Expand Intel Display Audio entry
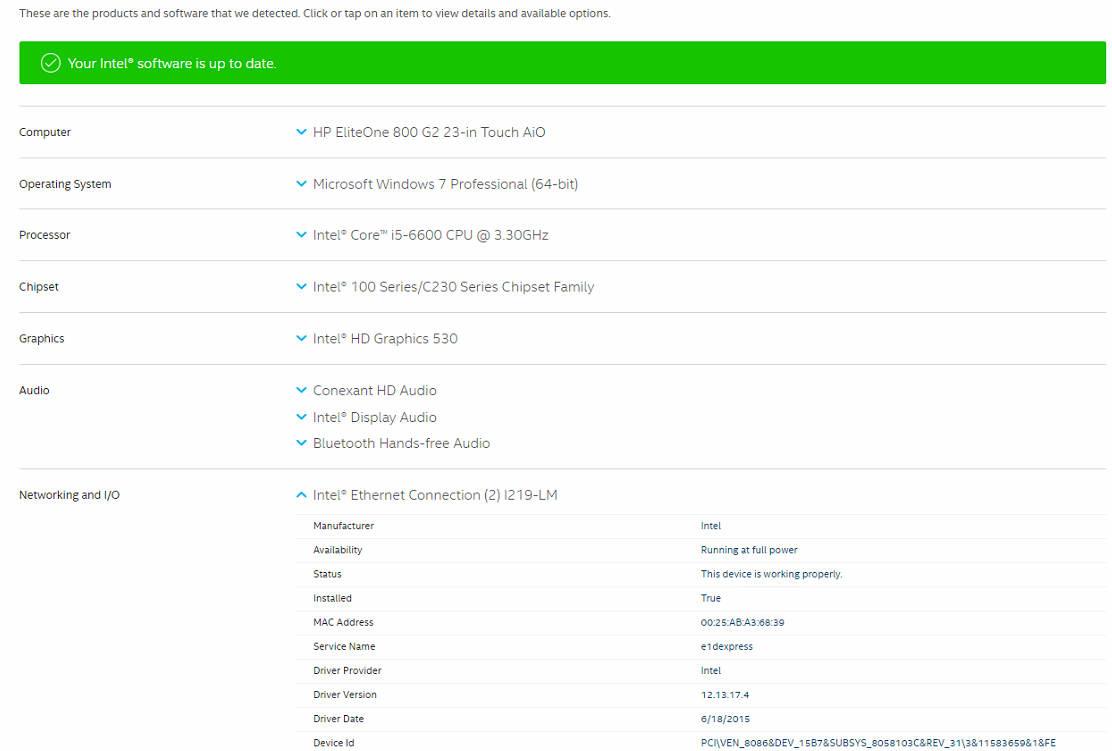Screen dimensions: 1112x751 [367, 418]
